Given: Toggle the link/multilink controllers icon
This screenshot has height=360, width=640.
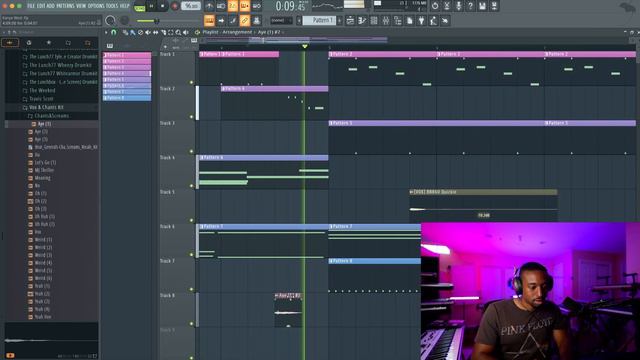Looking at the screenshot, I should 244,20.
